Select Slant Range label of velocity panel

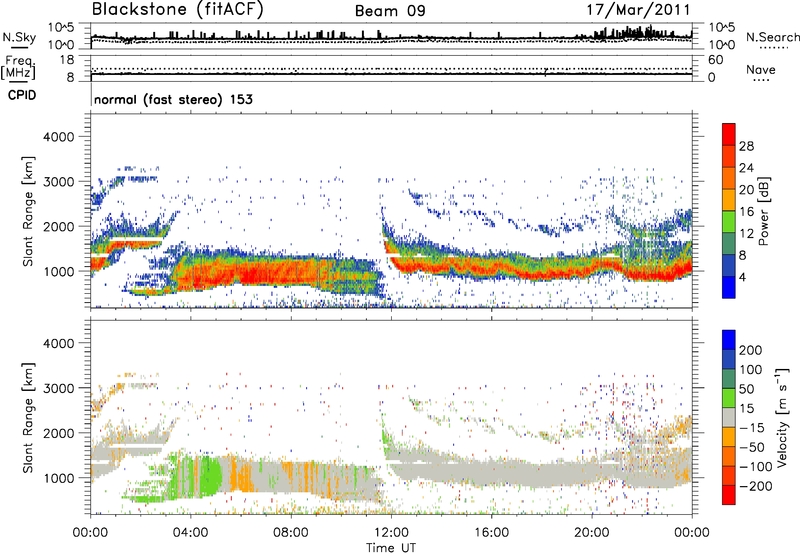(28, 417)
